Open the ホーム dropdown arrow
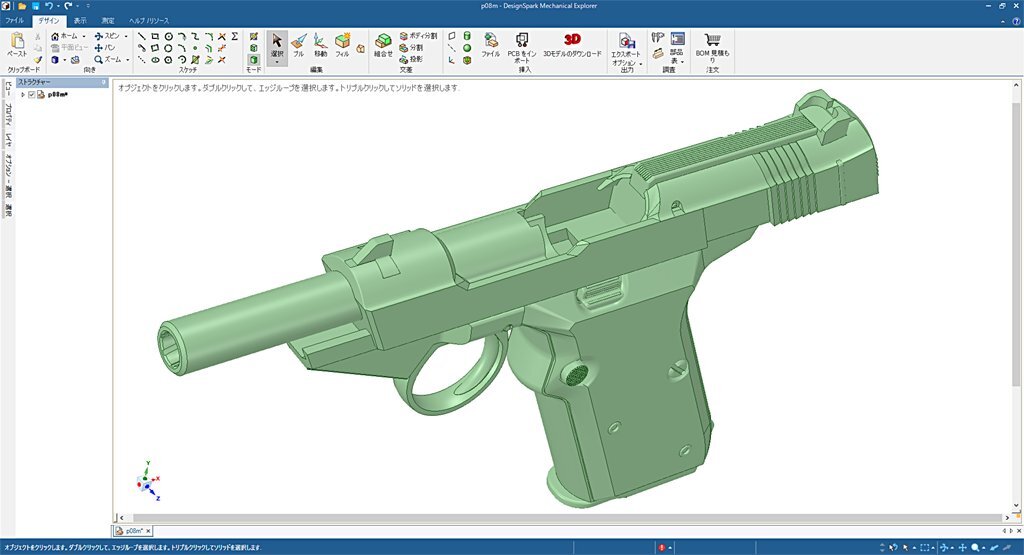1024x555 pixels. (84, 37)
